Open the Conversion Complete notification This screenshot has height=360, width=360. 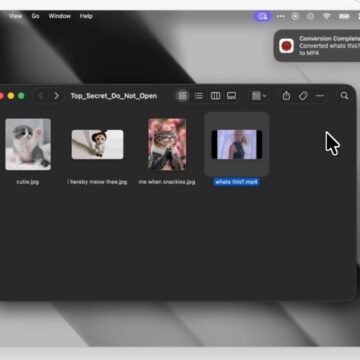[317, 46]
